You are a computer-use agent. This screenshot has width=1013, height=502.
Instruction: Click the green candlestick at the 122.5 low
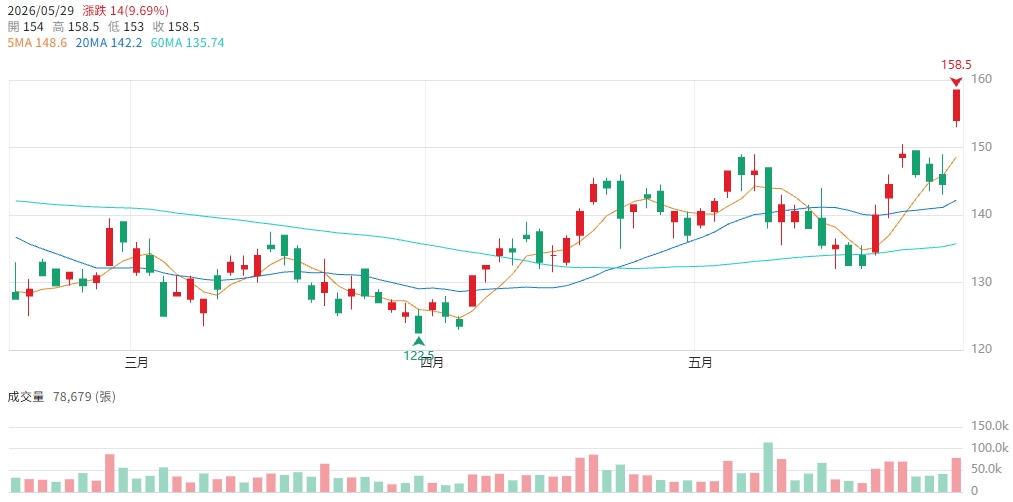[x=419, y=323]
